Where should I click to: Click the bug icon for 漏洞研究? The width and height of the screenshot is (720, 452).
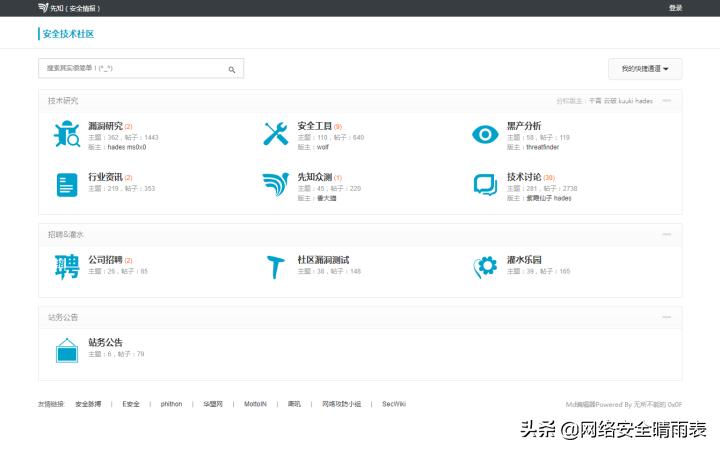67,134
